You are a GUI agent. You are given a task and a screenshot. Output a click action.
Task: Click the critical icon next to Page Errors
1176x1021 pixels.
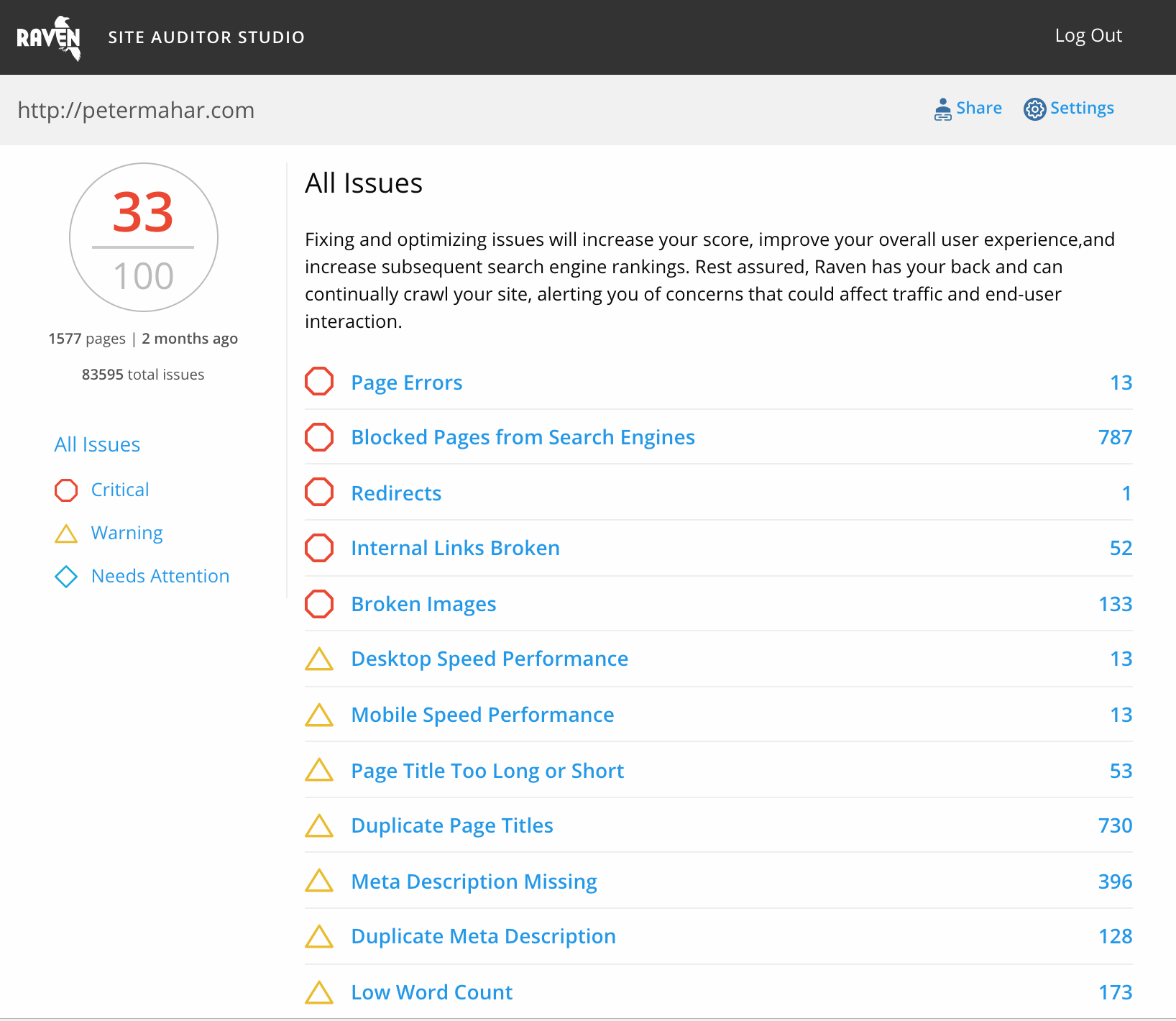coord(319,382)
